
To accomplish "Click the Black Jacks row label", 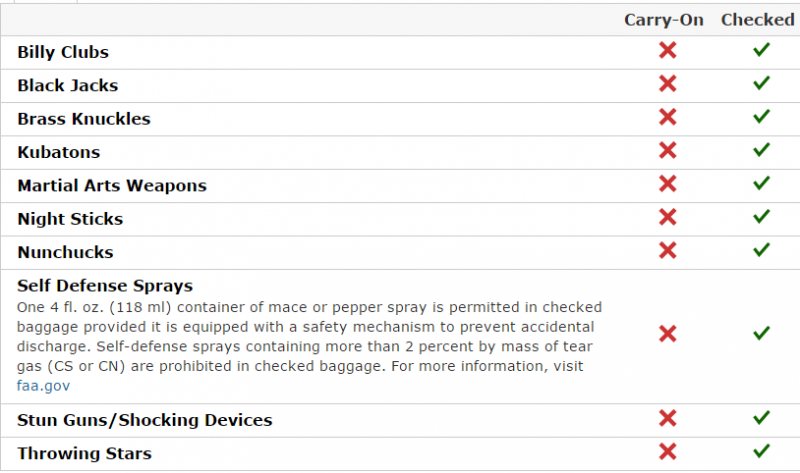I will coord(67,86).
